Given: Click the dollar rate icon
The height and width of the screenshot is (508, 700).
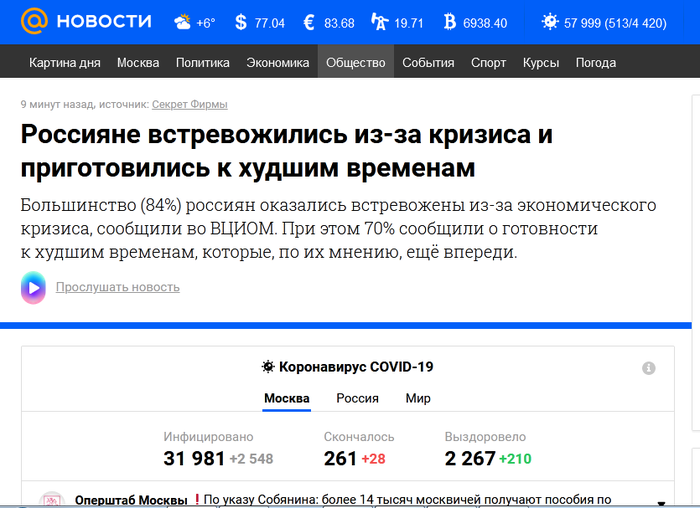Looking at the screenshot, I should coord(241,22).
